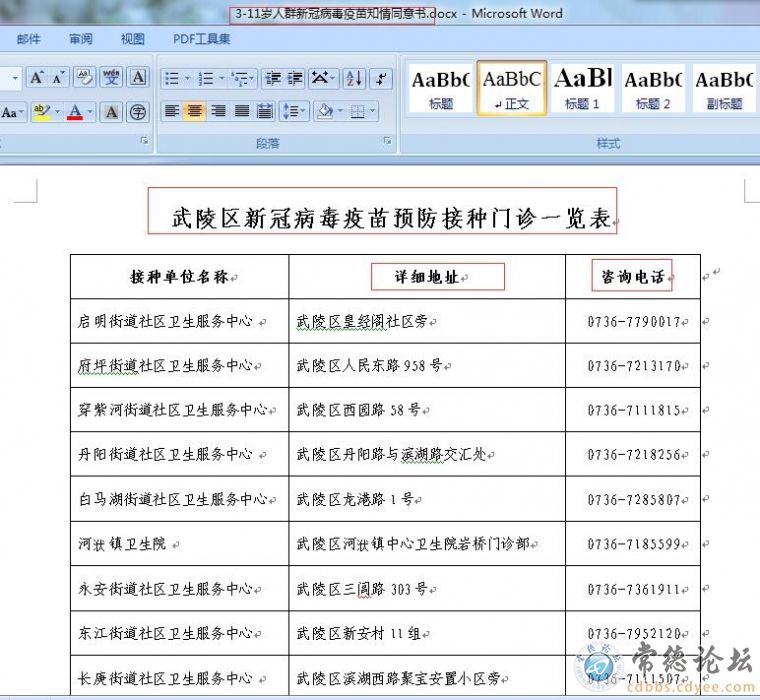Click phone number 0736-7361911
Screen dimensions: 760x700
(634, 589)
